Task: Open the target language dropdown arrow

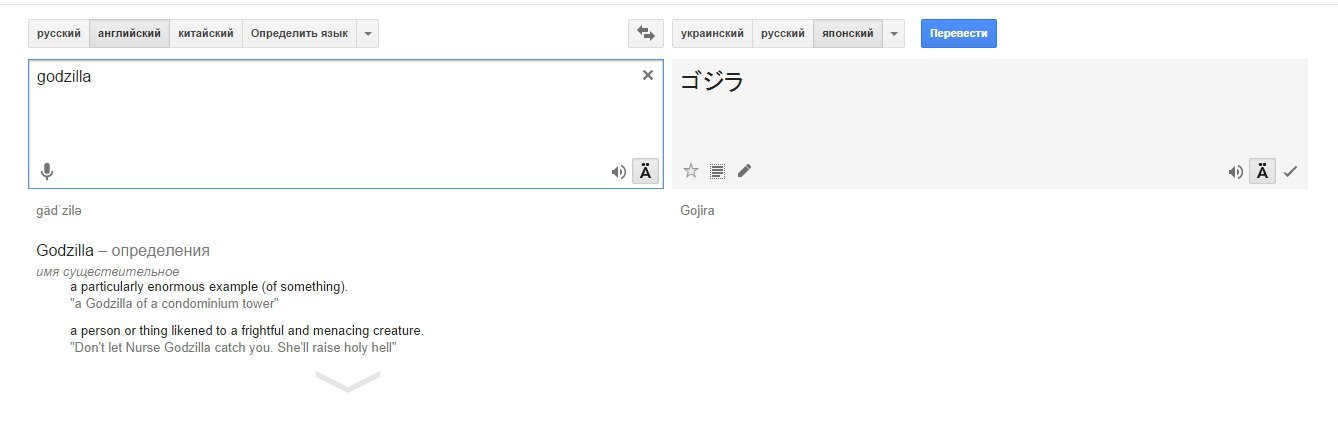Action: click(894, 33)
